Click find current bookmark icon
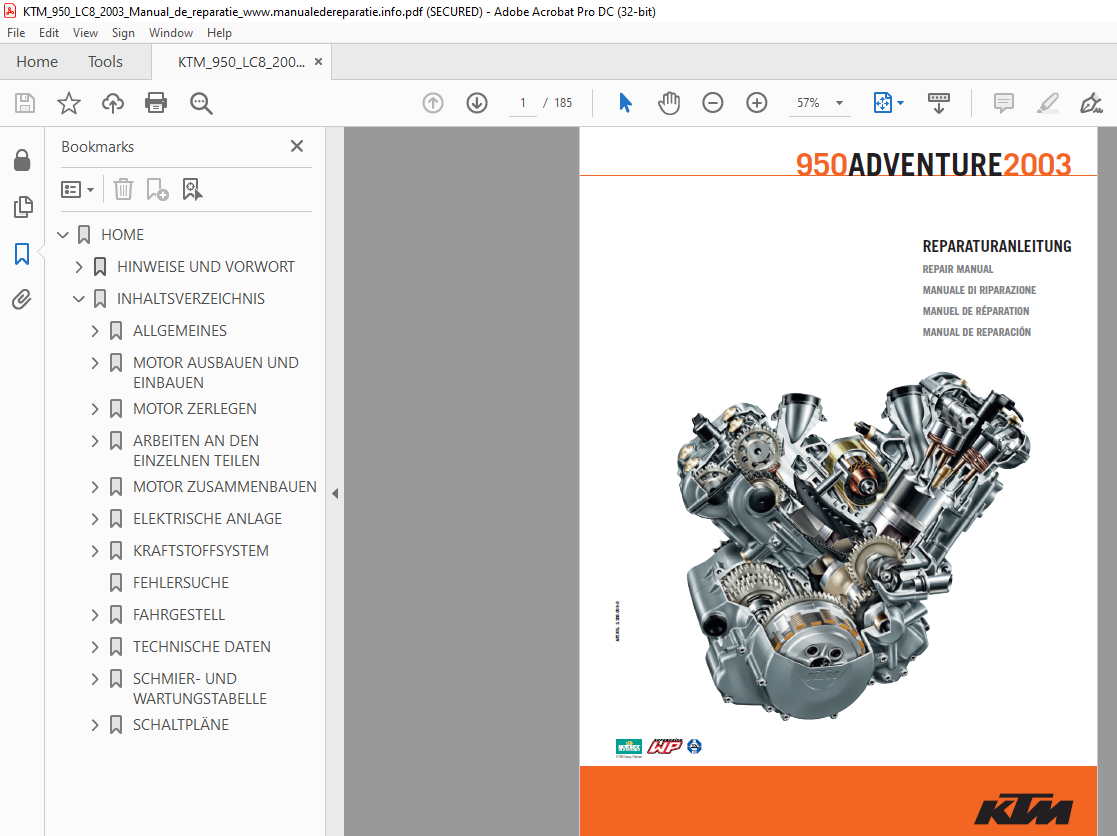 [x=192, y=189]
